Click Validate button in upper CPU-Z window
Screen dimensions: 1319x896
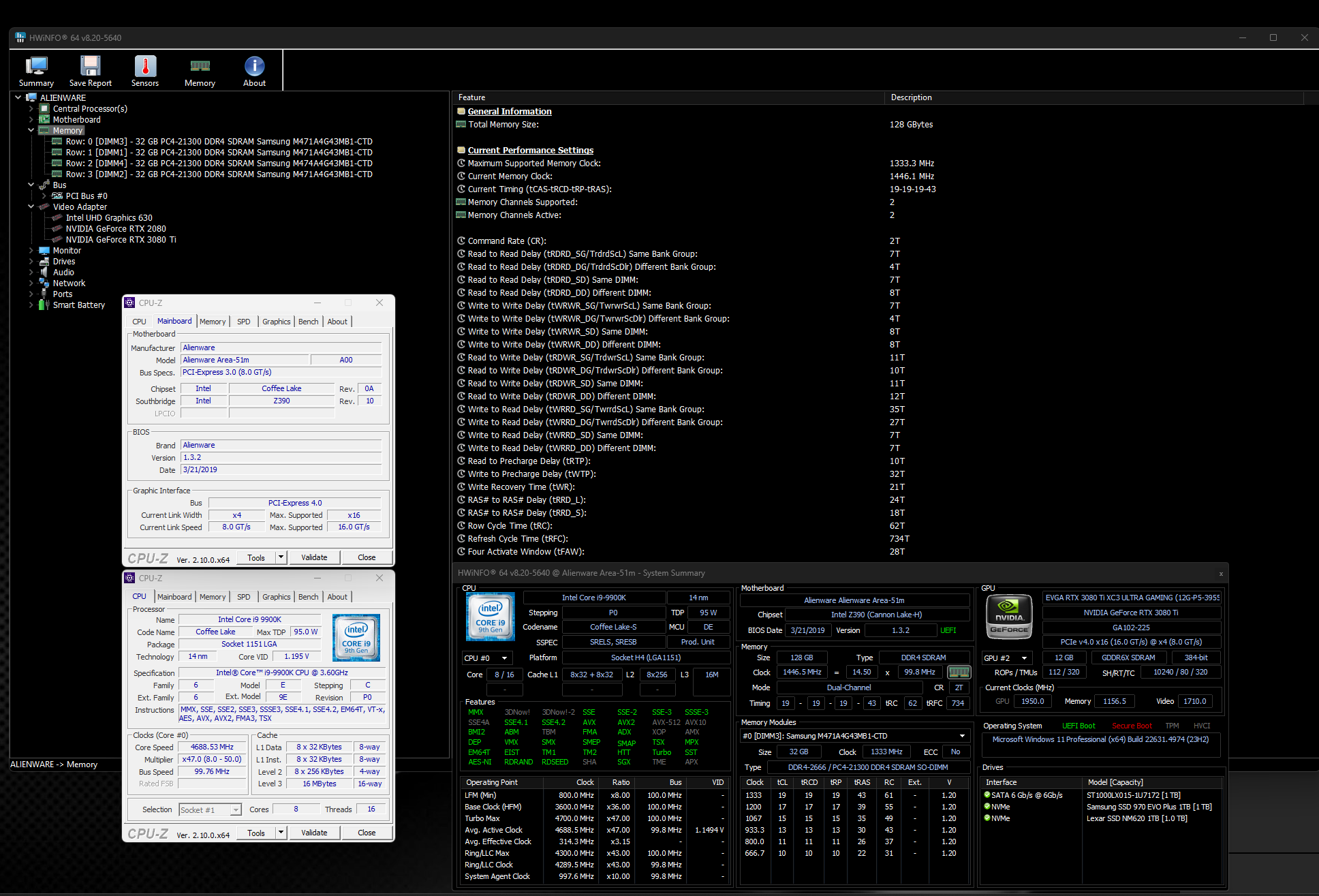(314, 557)
